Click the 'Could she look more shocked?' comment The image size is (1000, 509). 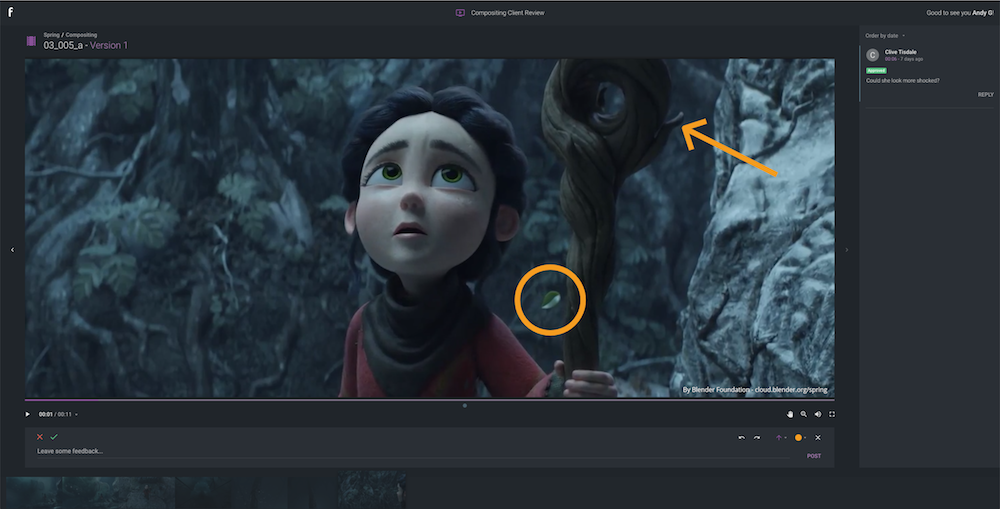[902, 80]
